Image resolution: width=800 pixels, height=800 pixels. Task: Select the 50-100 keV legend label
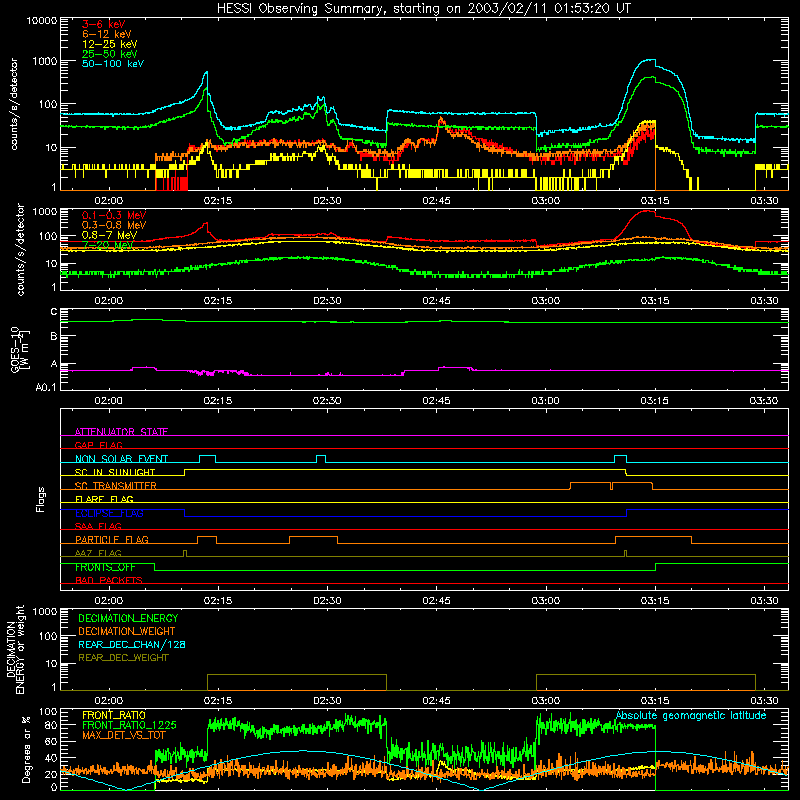tap(113, 64)
